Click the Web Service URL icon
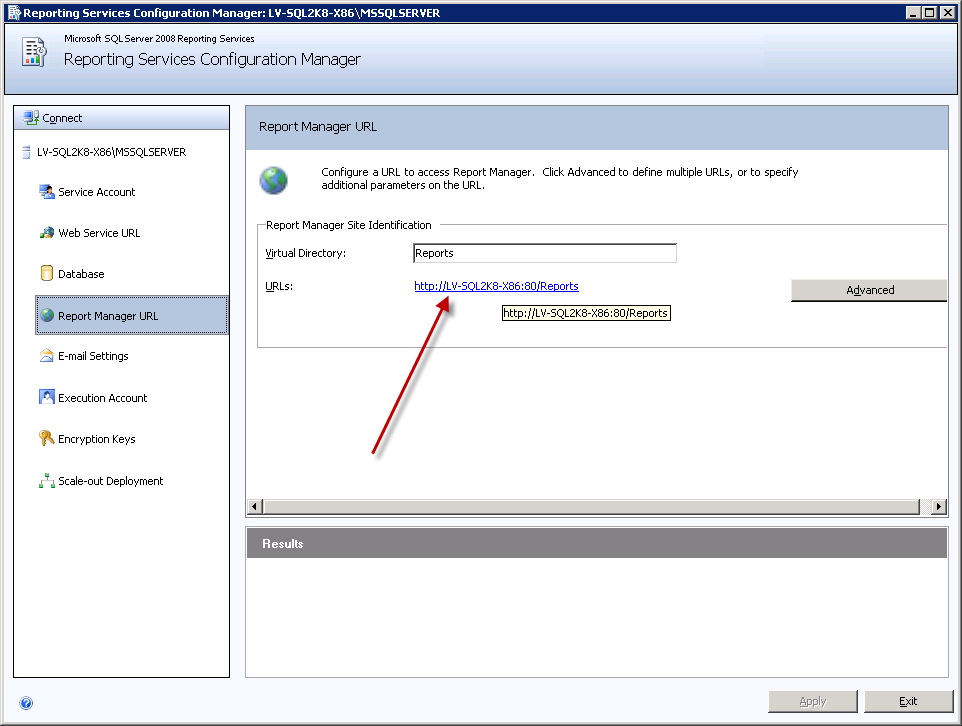 point(46,233)
